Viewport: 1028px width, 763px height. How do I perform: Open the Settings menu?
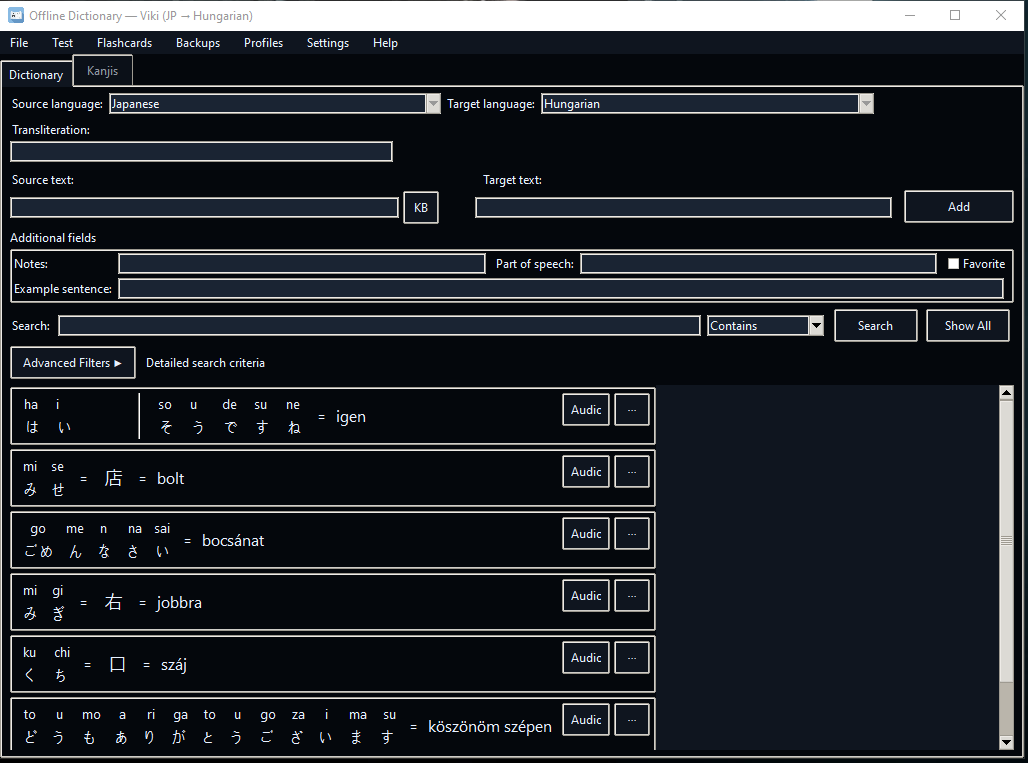[x=328, y=43]
